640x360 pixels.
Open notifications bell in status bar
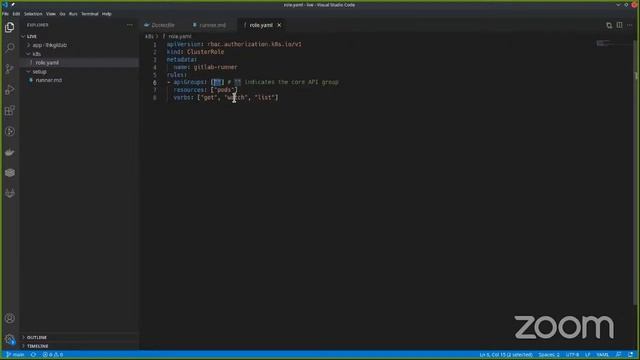(x=631, y=355)
